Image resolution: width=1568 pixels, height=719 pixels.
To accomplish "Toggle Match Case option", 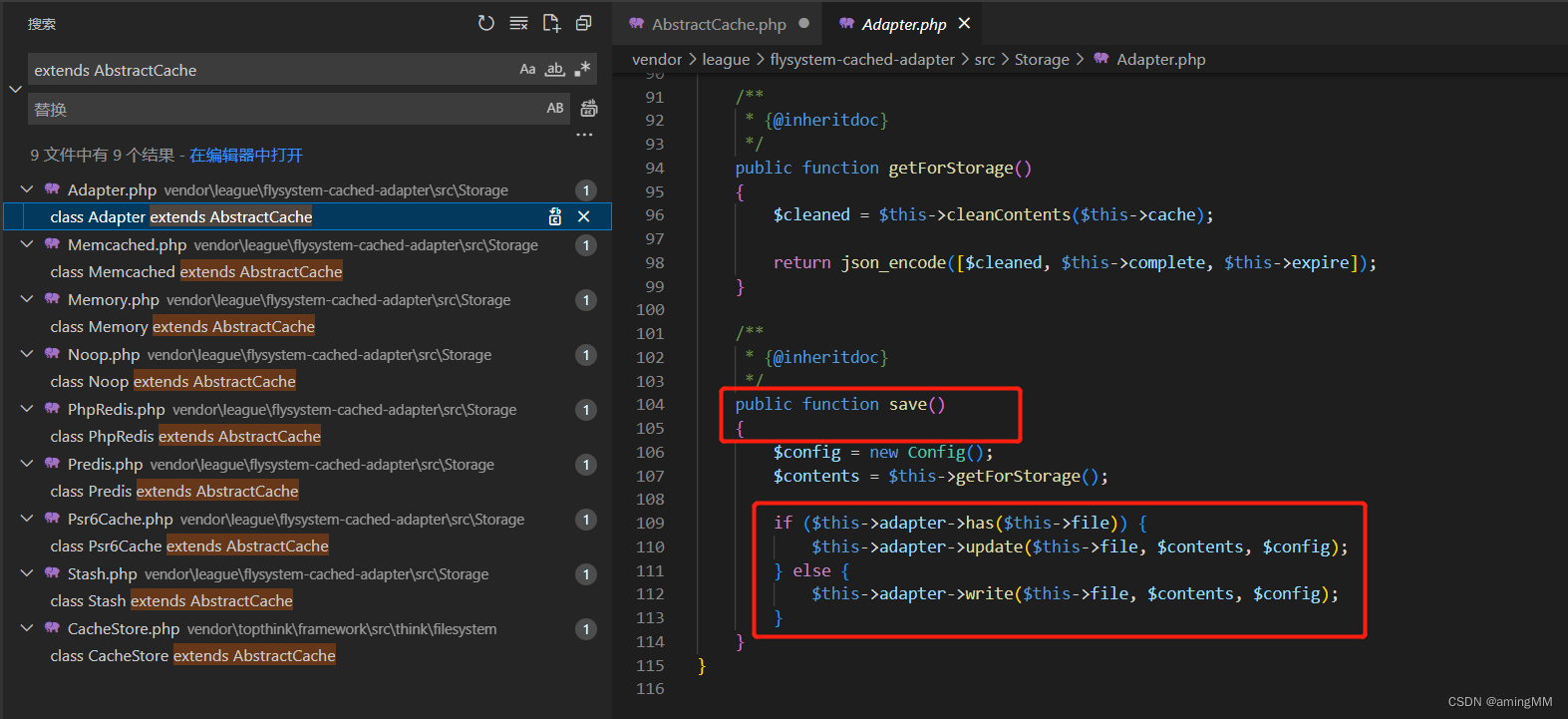I will [x=528, y=70].
